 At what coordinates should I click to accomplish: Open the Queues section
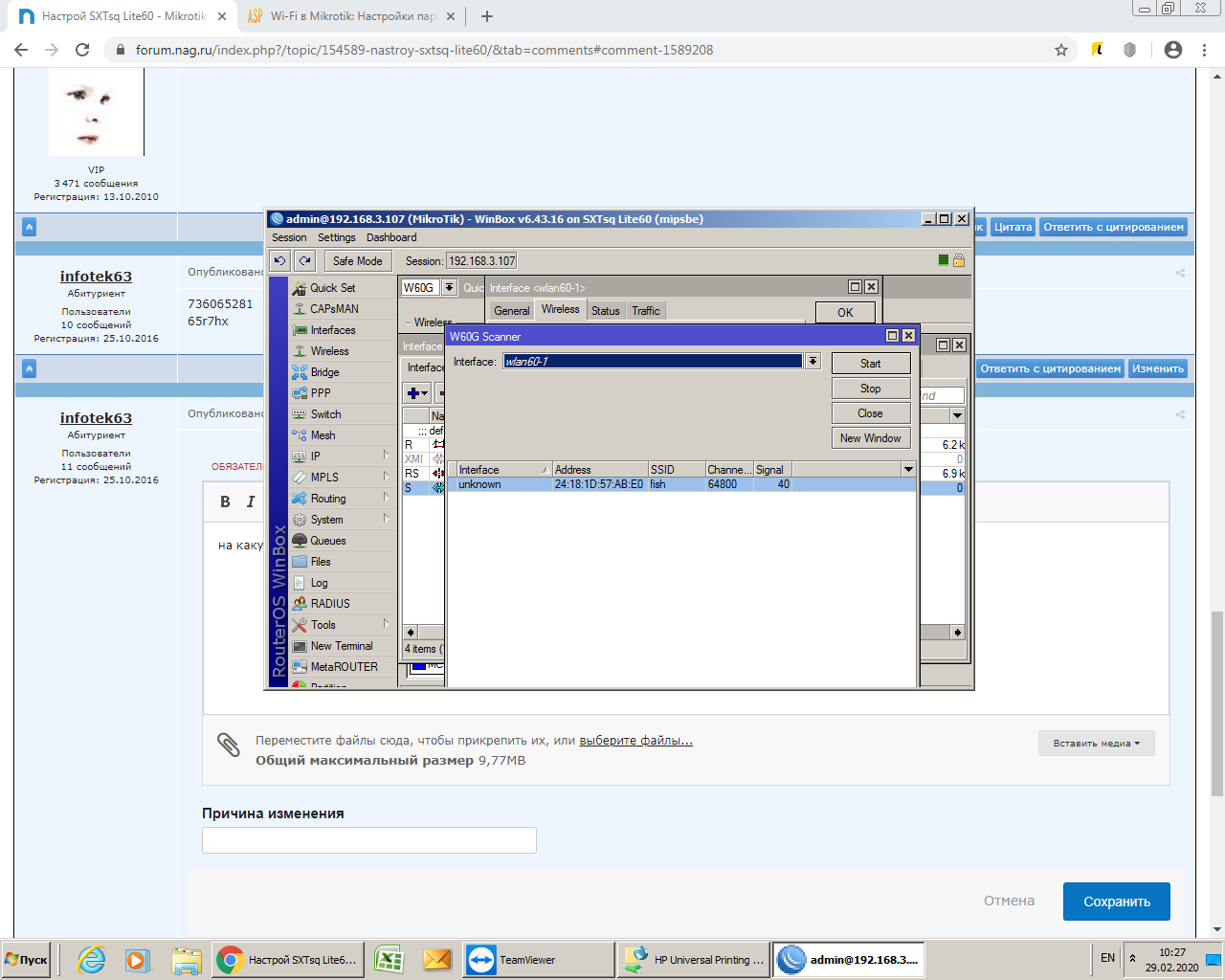tap(327, 541)
